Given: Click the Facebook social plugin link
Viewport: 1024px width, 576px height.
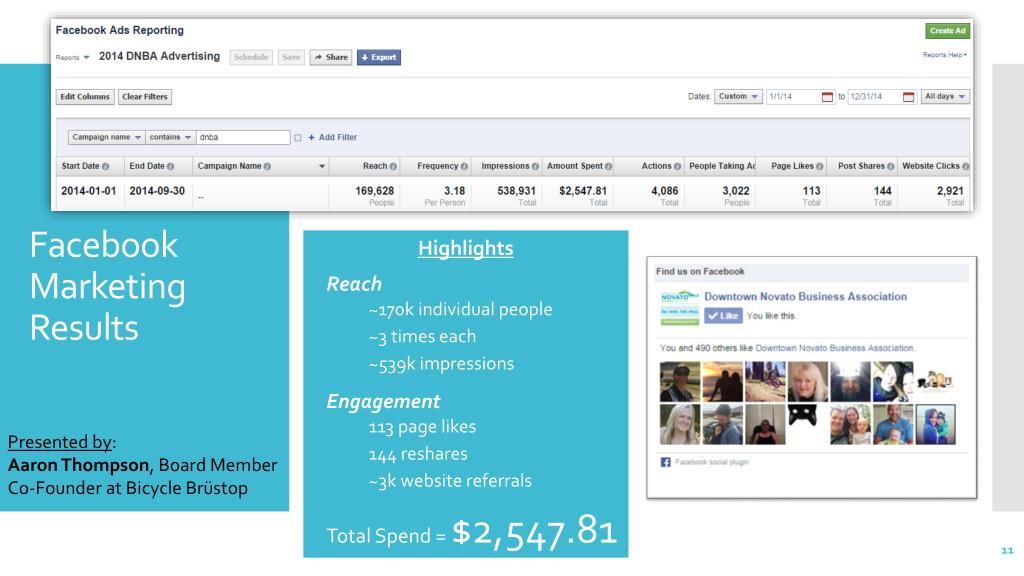Looking at the screenshot, I should 711,462.
